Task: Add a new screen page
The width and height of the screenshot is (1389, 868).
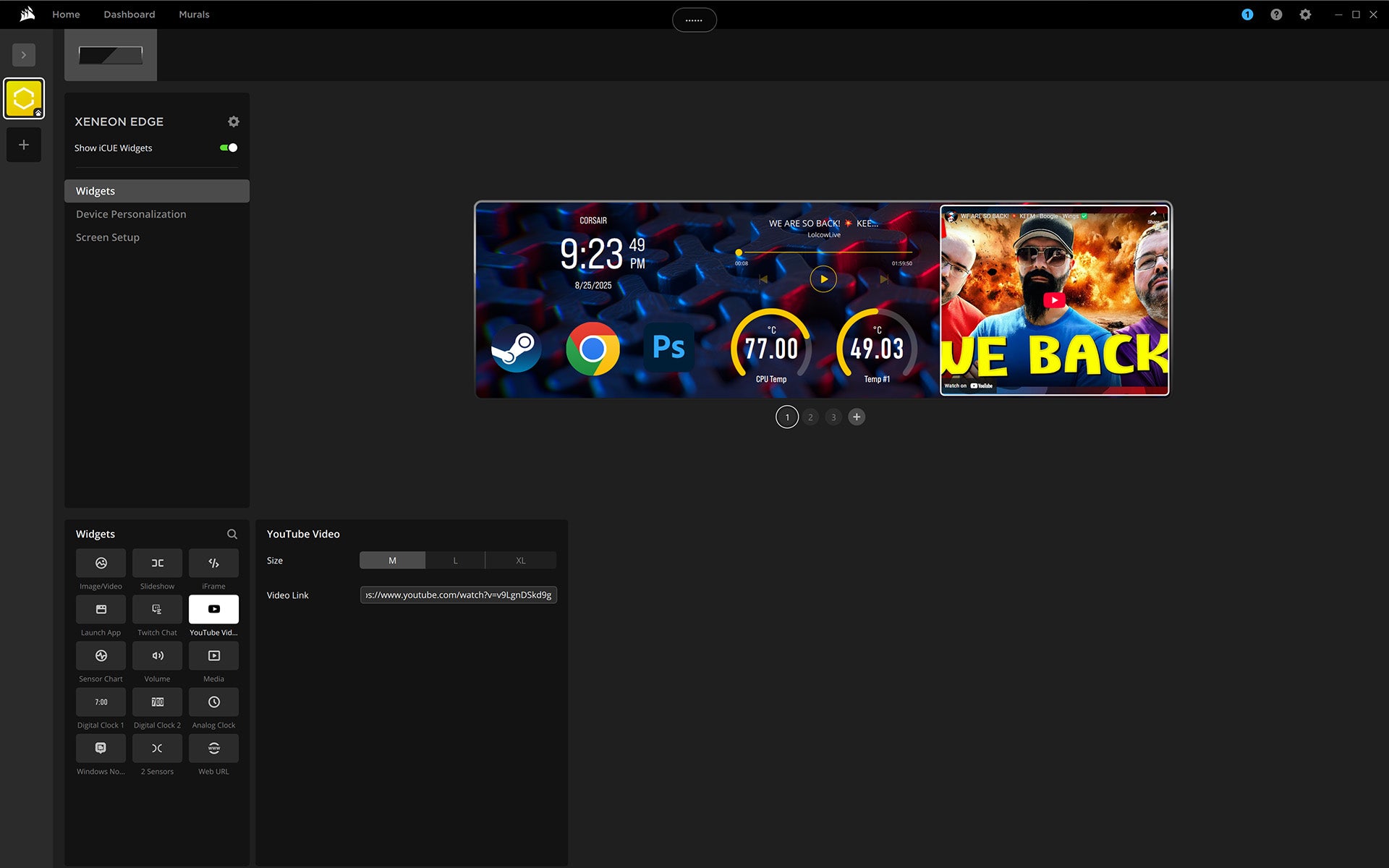Action: (x=857, y=417)
